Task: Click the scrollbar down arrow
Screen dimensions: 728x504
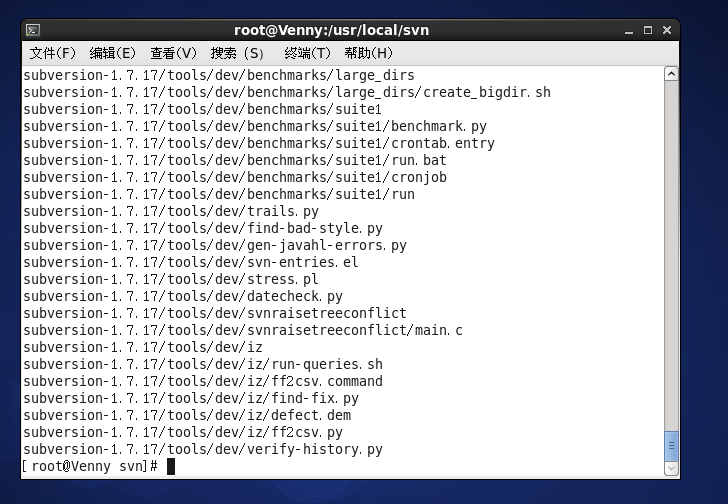Action: 671,469
